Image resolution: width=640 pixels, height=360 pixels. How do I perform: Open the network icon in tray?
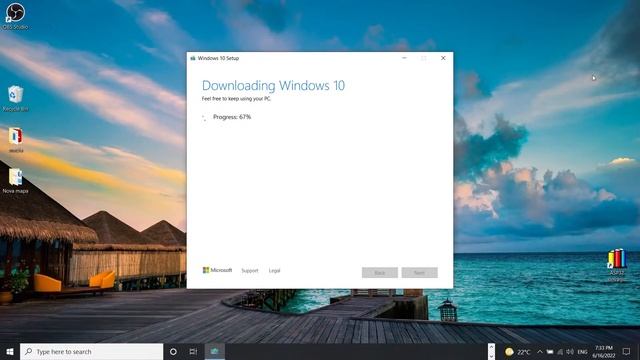click(560, 352)
